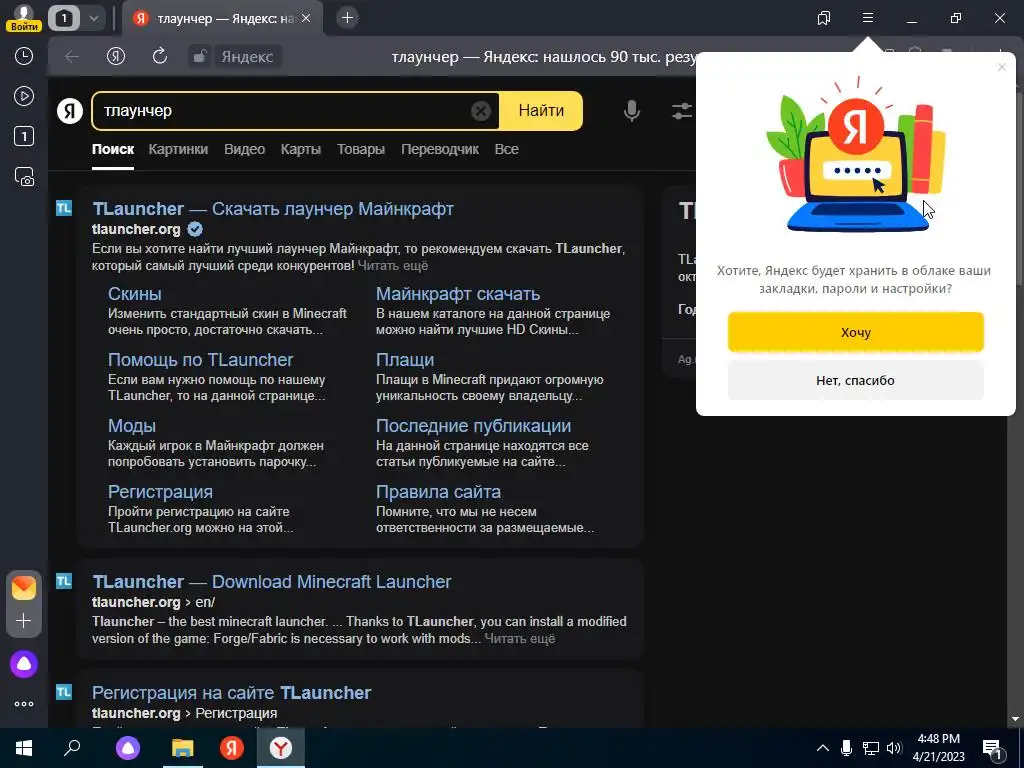The height and width of the screenshot is (768, 1024).
Task: Expand English result with Читать ещё
Action: 520,639
